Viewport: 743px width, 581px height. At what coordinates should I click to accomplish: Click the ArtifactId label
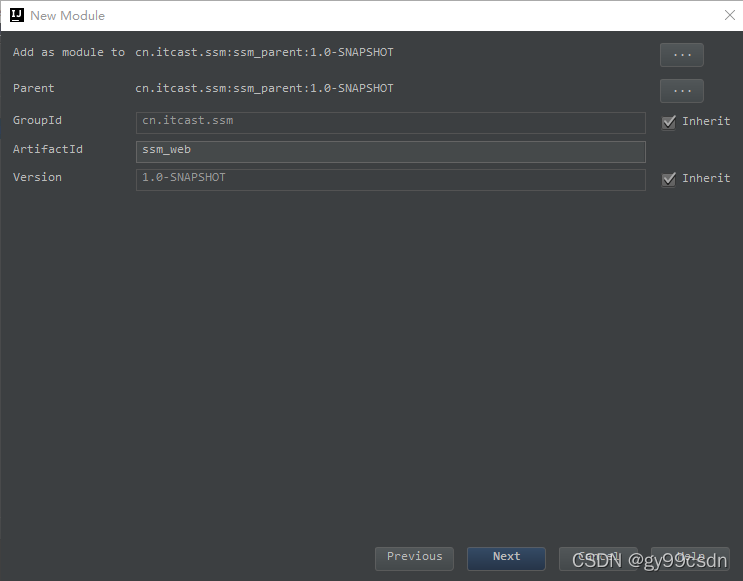click(x=48, y=149)
